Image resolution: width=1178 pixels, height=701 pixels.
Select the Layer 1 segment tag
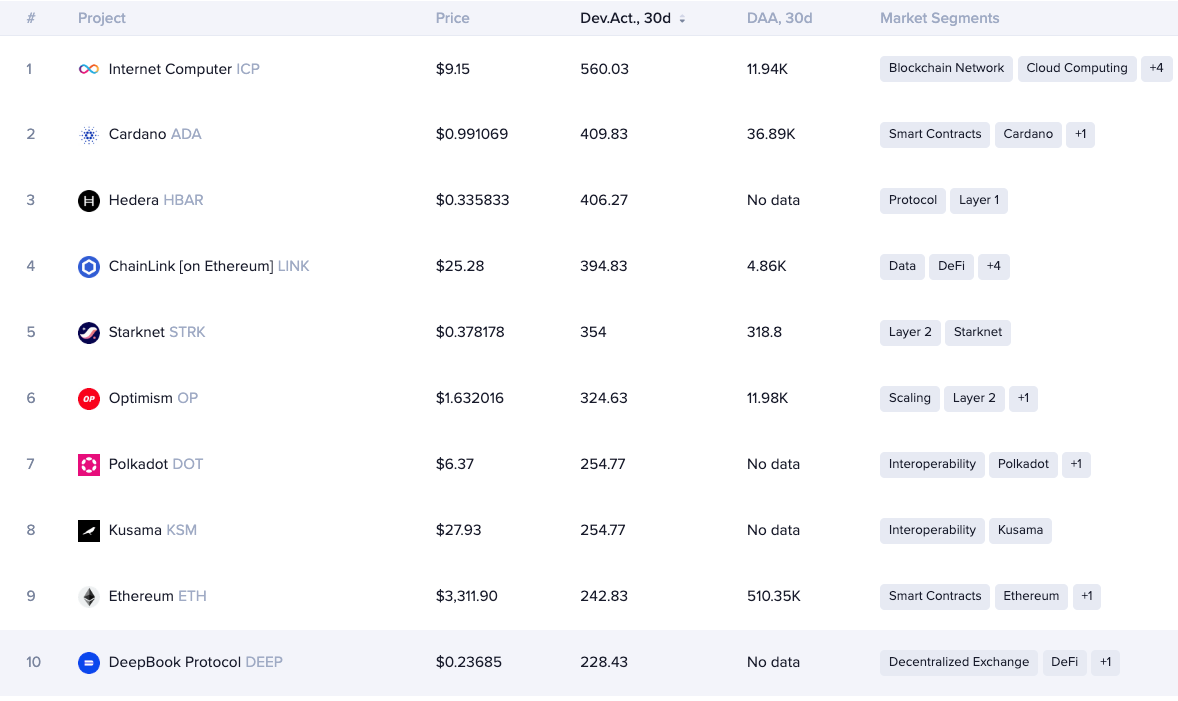[x=979, y=201]
